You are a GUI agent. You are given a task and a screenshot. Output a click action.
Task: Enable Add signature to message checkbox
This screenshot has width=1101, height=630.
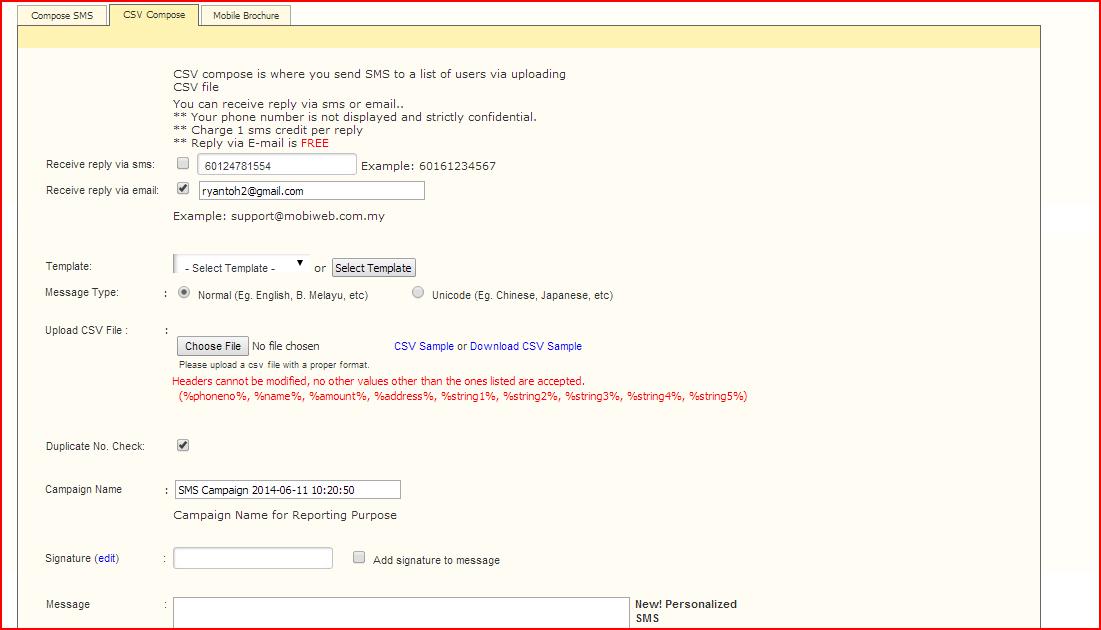tap(359, 558)
